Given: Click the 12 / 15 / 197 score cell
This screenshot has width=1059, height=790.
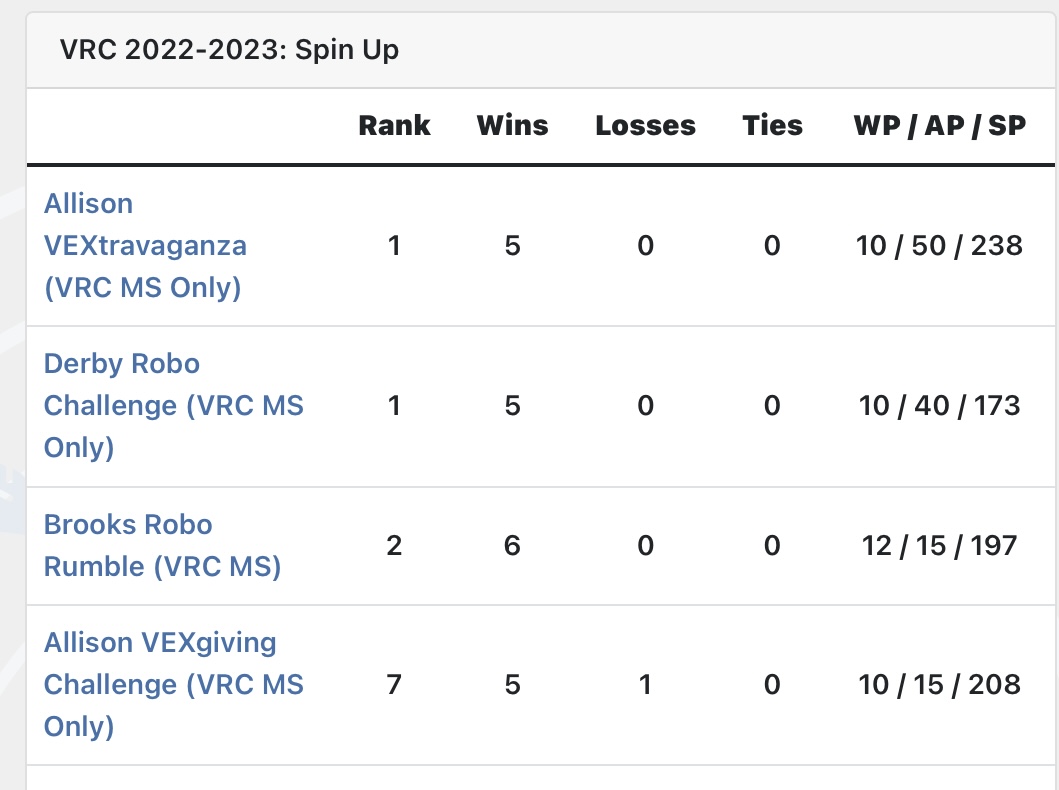Looking at the screenshot, I should [x=939, y=546].
